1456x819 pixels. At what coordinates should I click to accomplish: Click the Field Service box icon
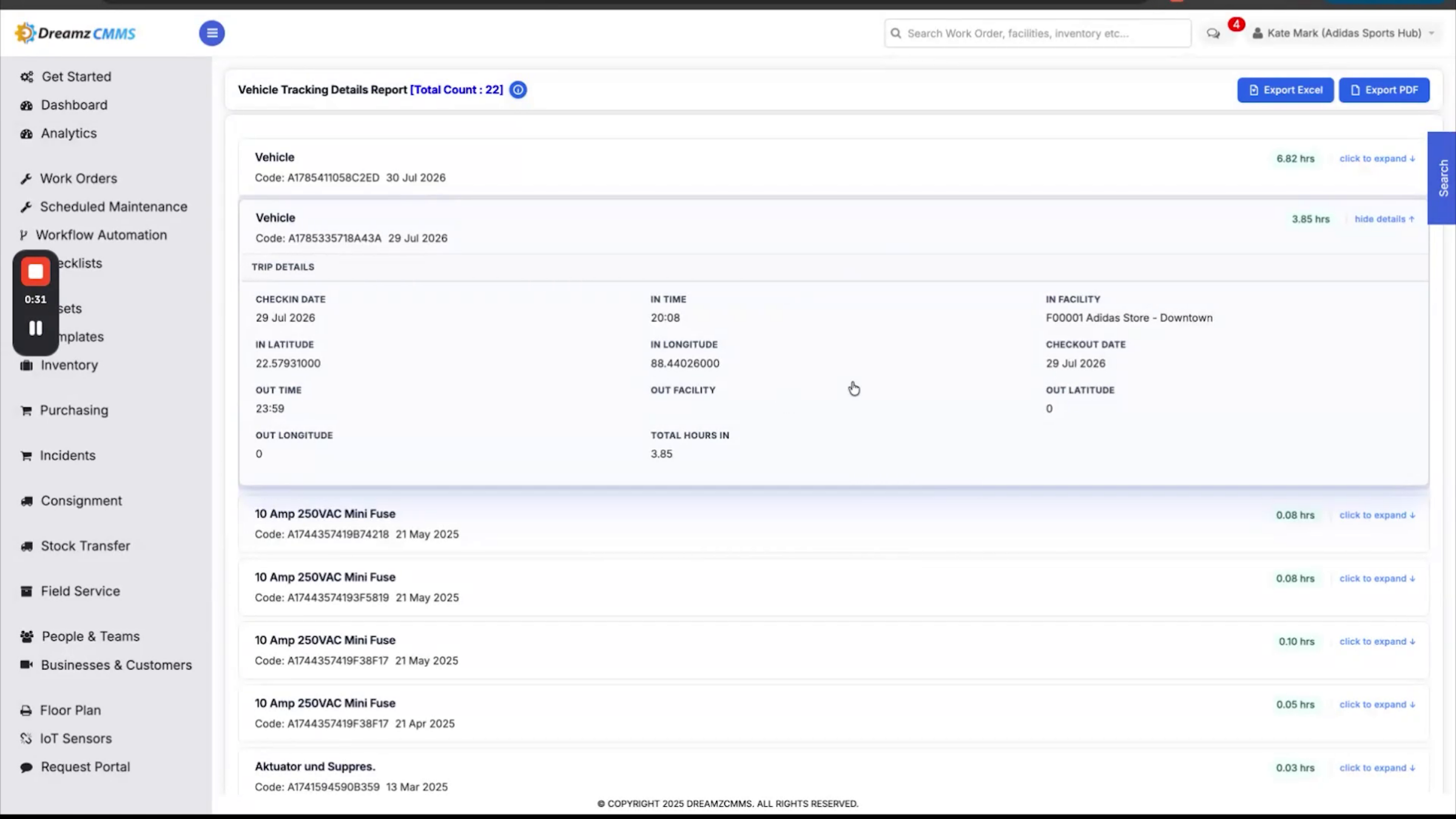(26, 591)
